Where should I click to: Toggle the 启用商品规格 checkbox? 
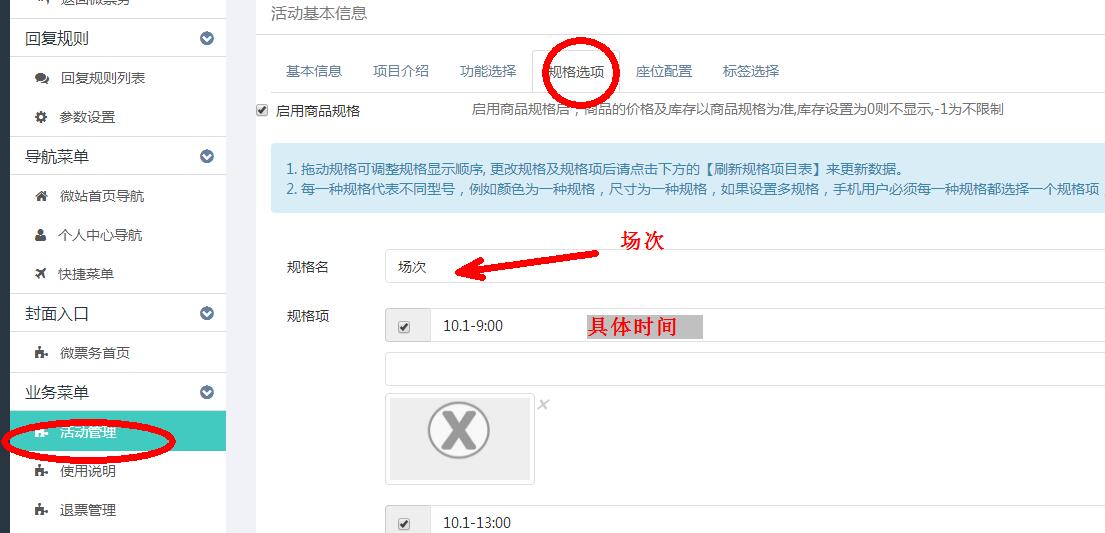tap(262, 110)
